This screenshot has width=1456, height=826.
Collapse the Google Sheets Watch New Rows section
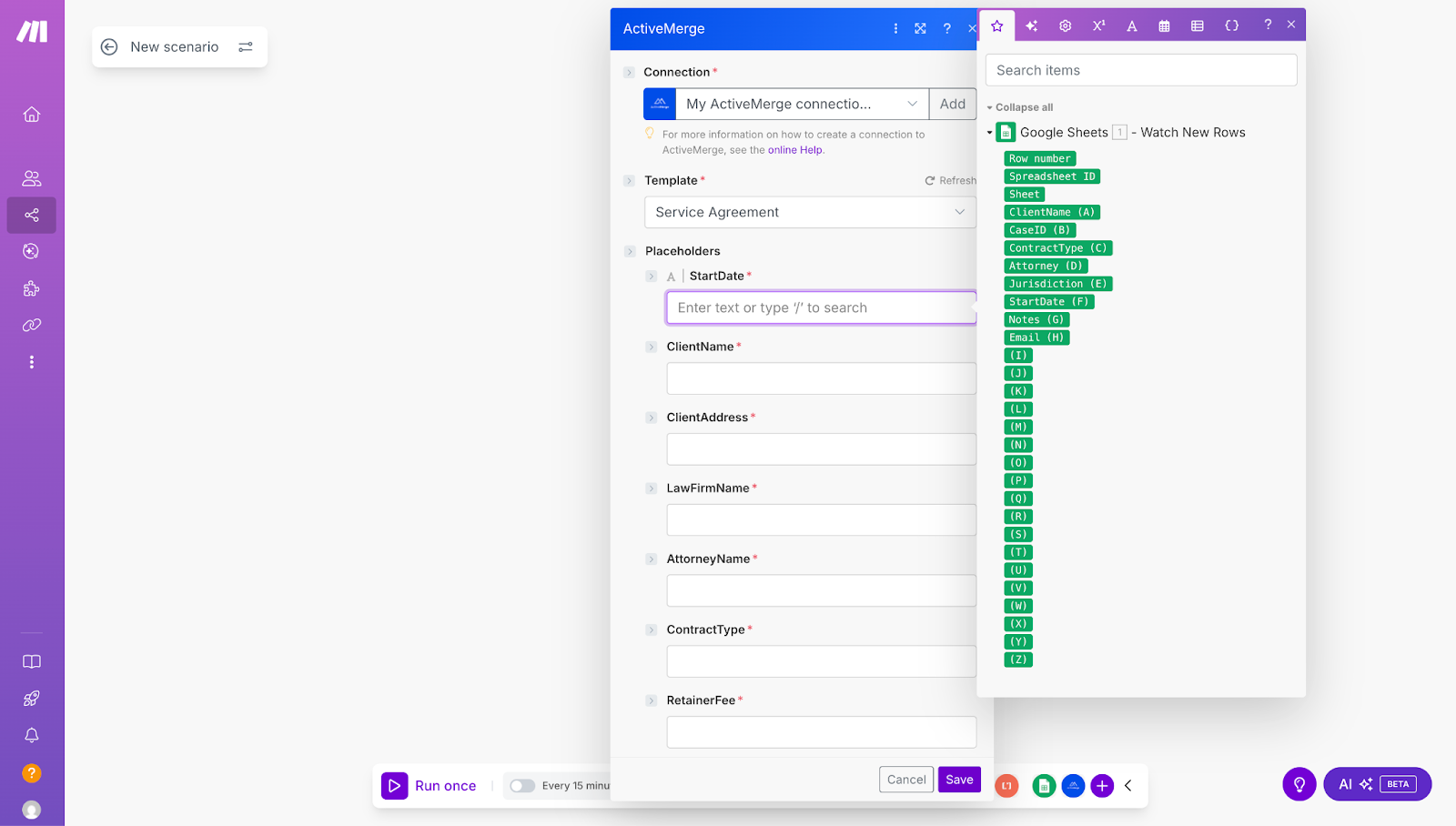pos(990,132)
